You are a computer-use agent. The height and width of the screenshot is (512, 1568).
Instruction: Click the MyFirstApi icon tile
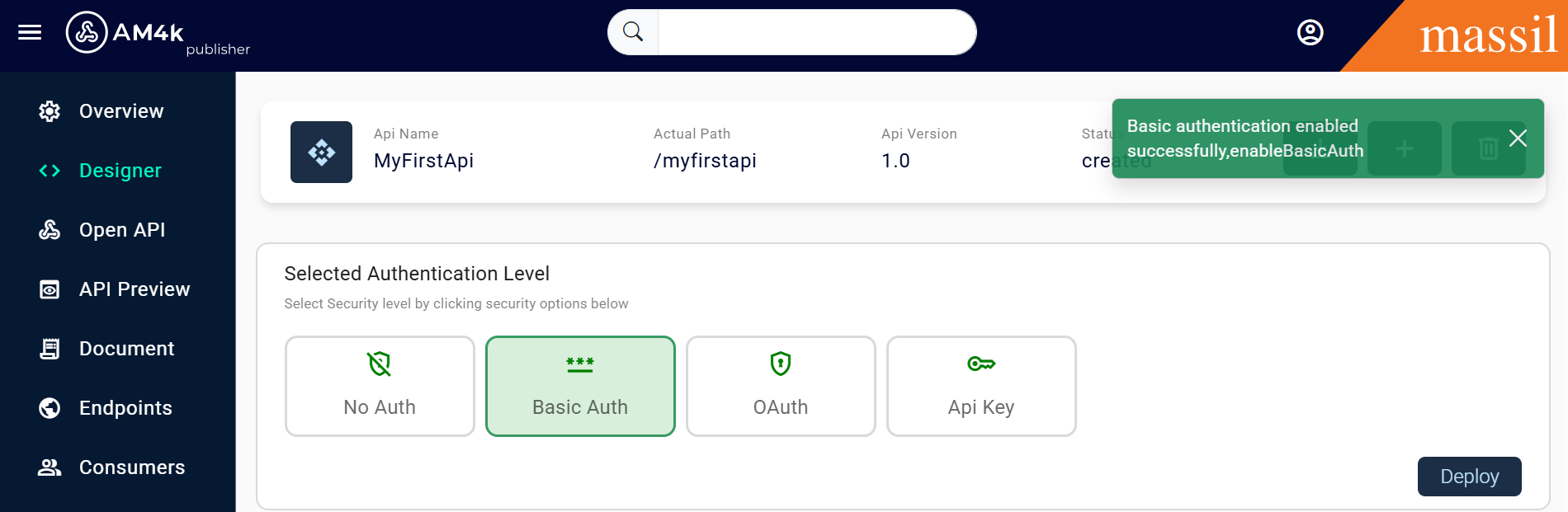pos(321,153)
